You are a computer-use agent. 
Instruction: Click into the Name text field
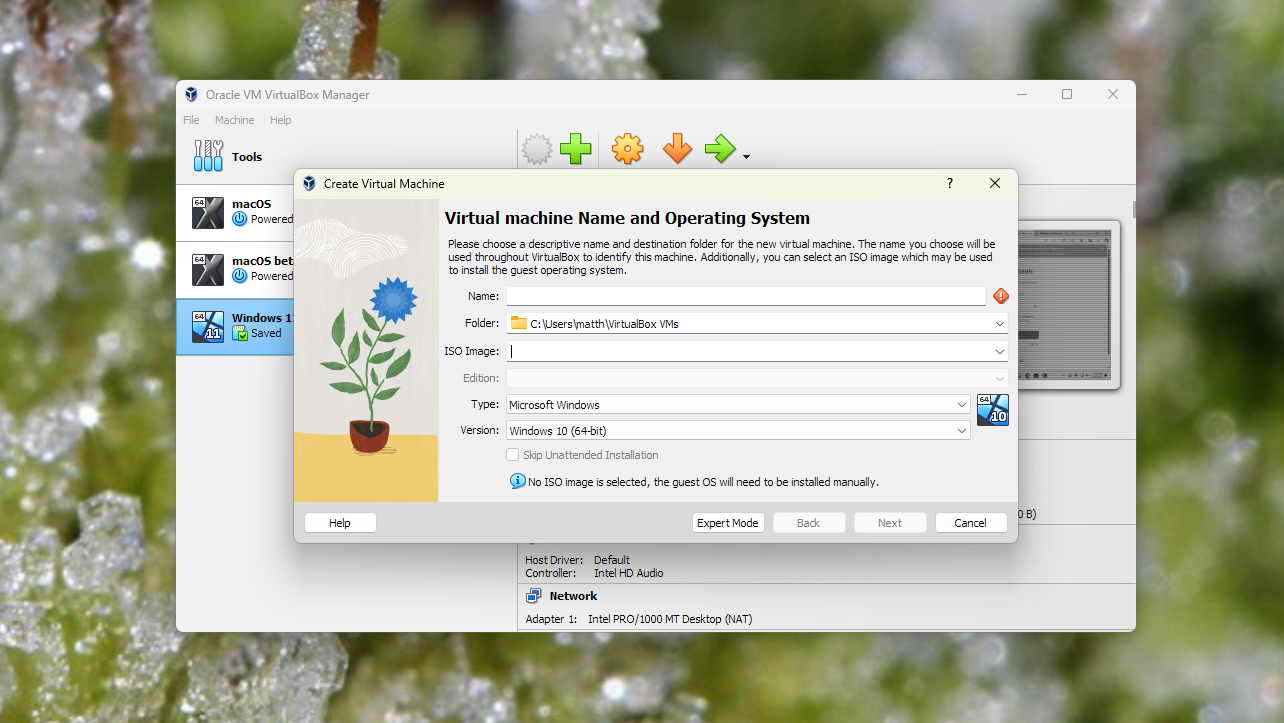[746, 296]
